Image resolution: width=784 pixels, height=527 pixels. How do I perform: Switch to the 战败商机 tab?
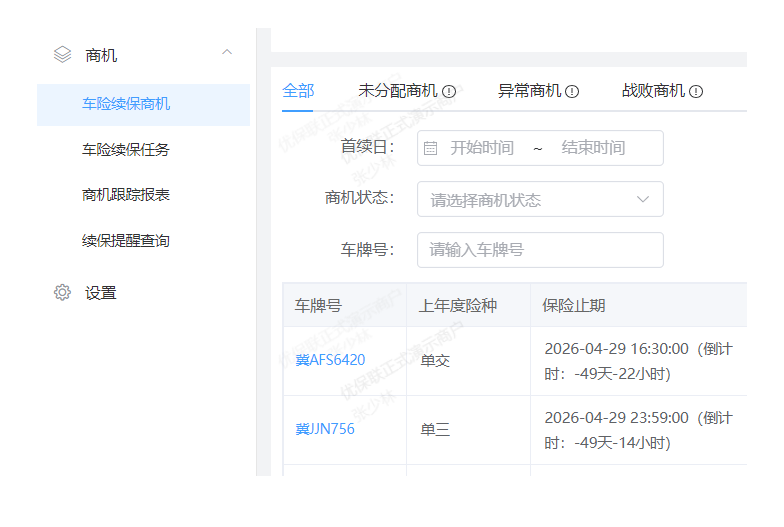[x=653, y=91]
